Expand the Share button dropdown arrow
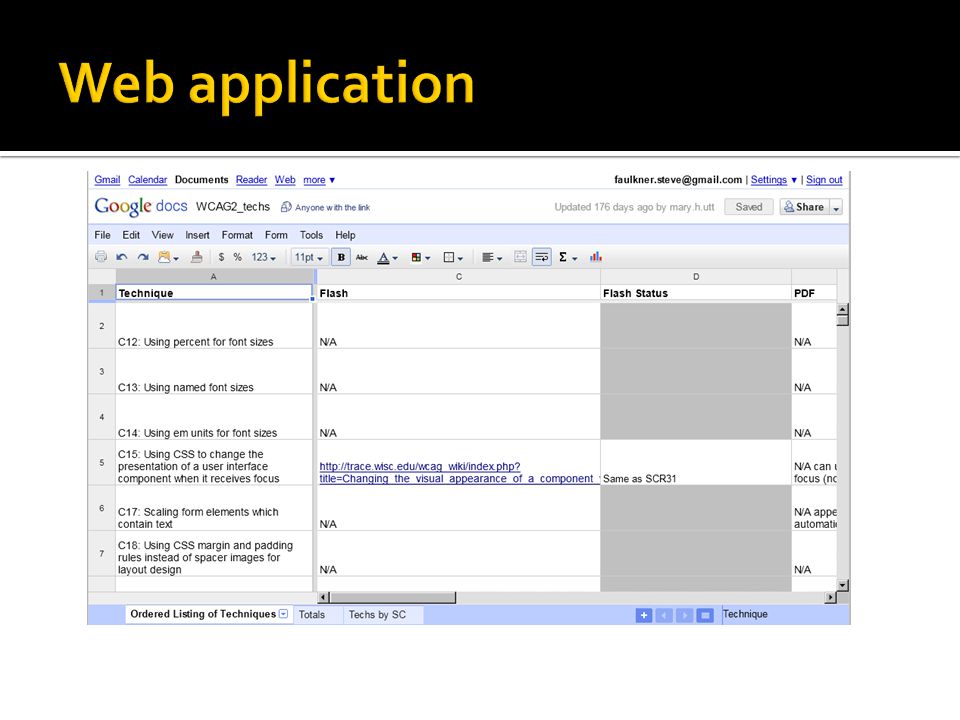Screen dimensions: 960x720 point(836,208)
